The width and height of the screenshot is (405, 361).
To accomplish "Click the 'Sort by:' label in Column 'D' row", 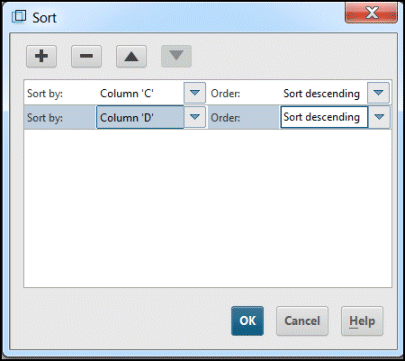I will pyautogui.click(x=45, y=118).
